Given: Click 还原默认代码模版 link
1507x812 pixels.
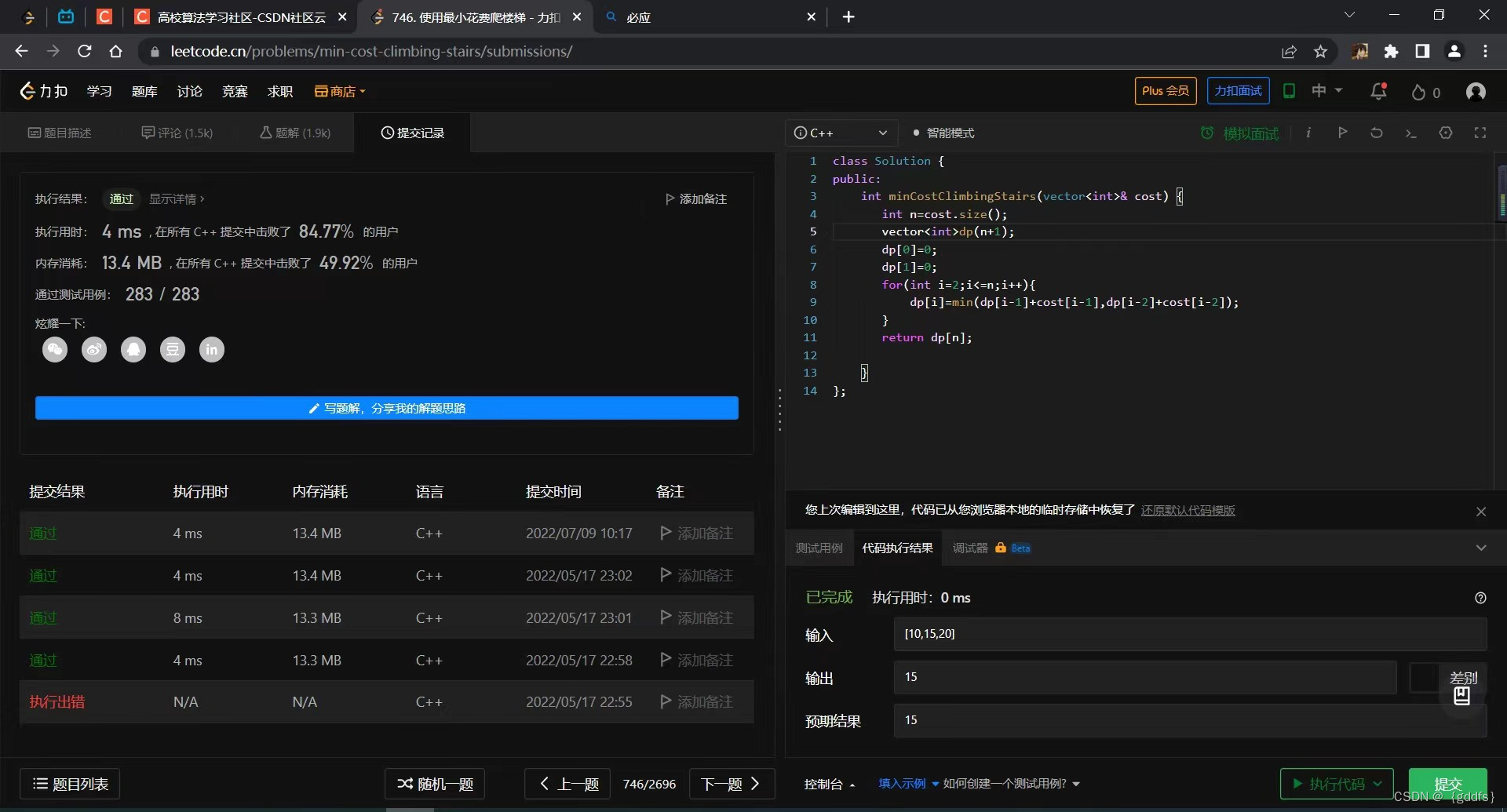Looking at the screenshot, I should click(1188, 510).
